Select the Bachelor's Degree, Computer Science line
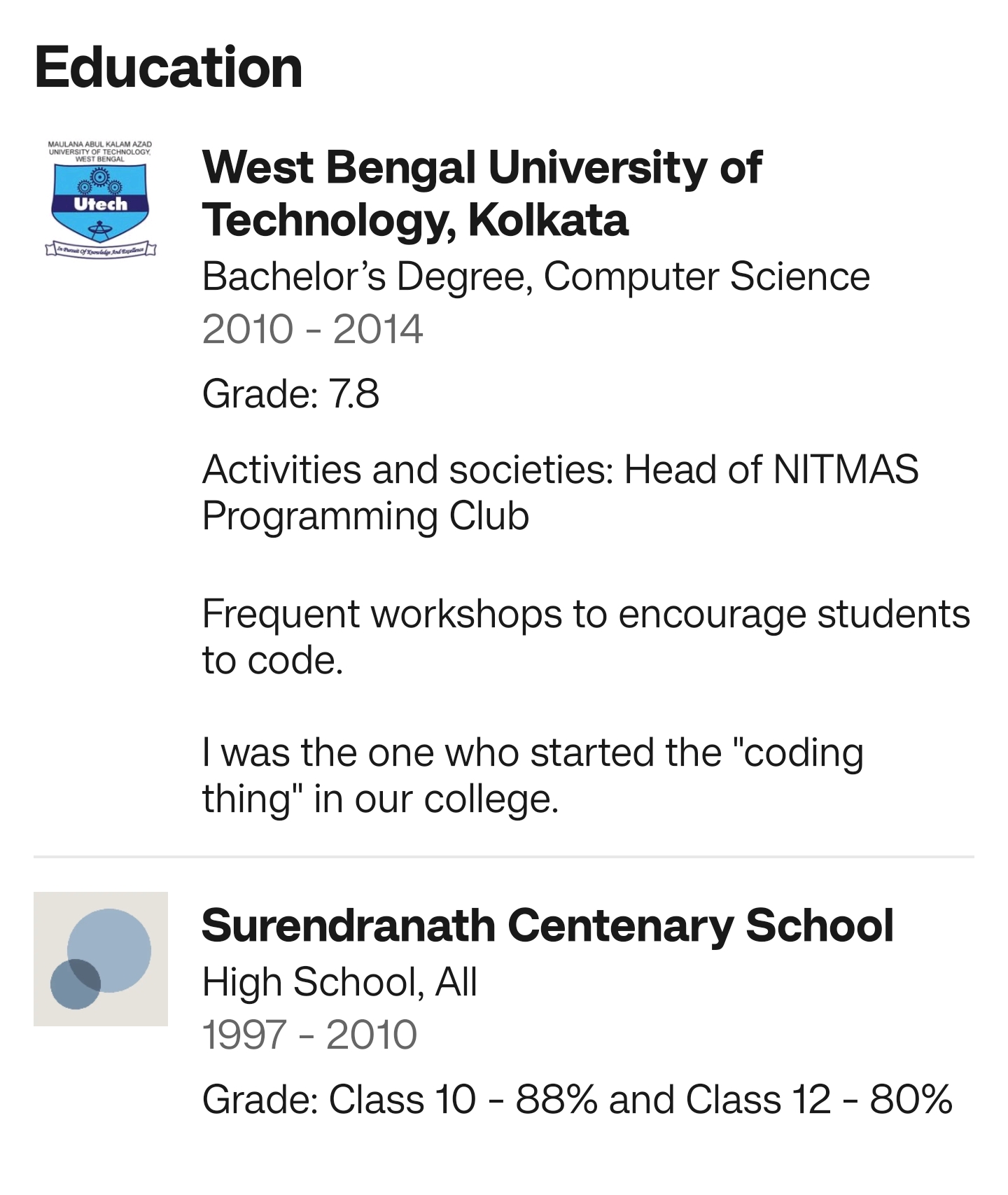The width and height of the screenshot is (1008, 1195). pos(535,277)
